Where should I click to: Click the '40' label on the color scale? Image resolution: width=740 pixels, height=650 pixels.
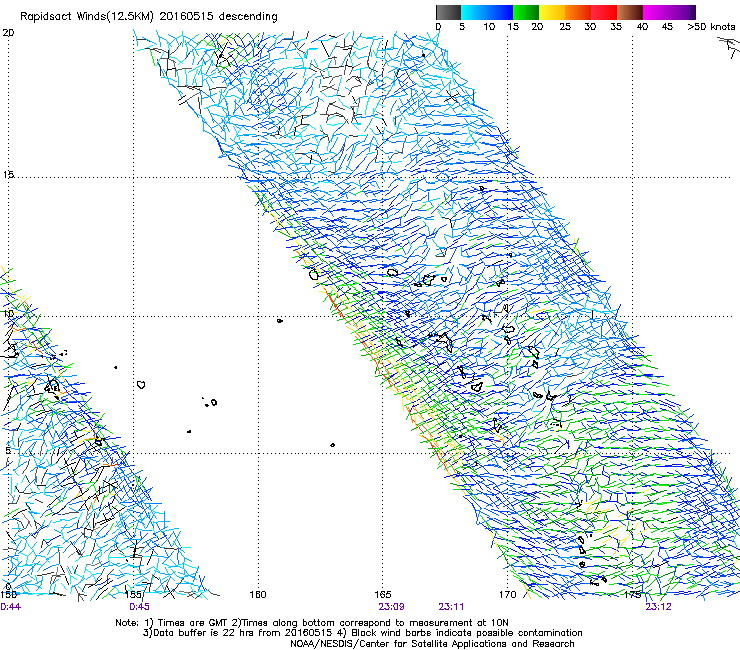tap(642, 27)
